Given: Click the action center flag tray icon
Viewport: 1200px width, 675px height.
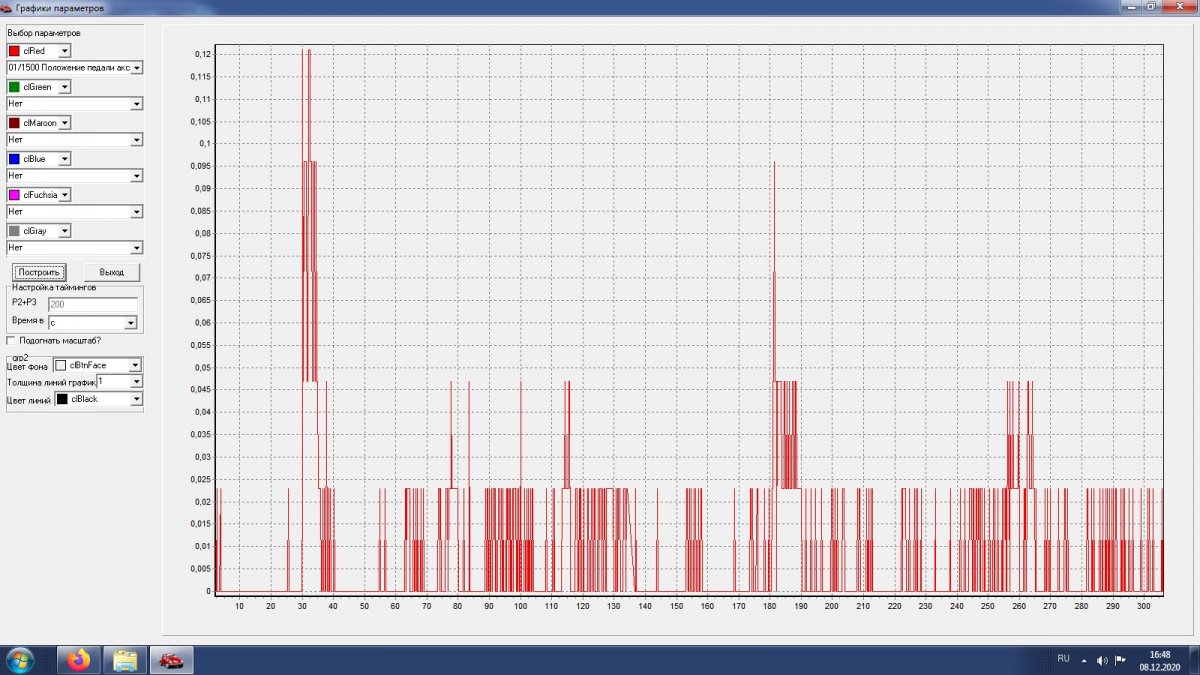Looking at the screenshot, I should coord(1120,660).
